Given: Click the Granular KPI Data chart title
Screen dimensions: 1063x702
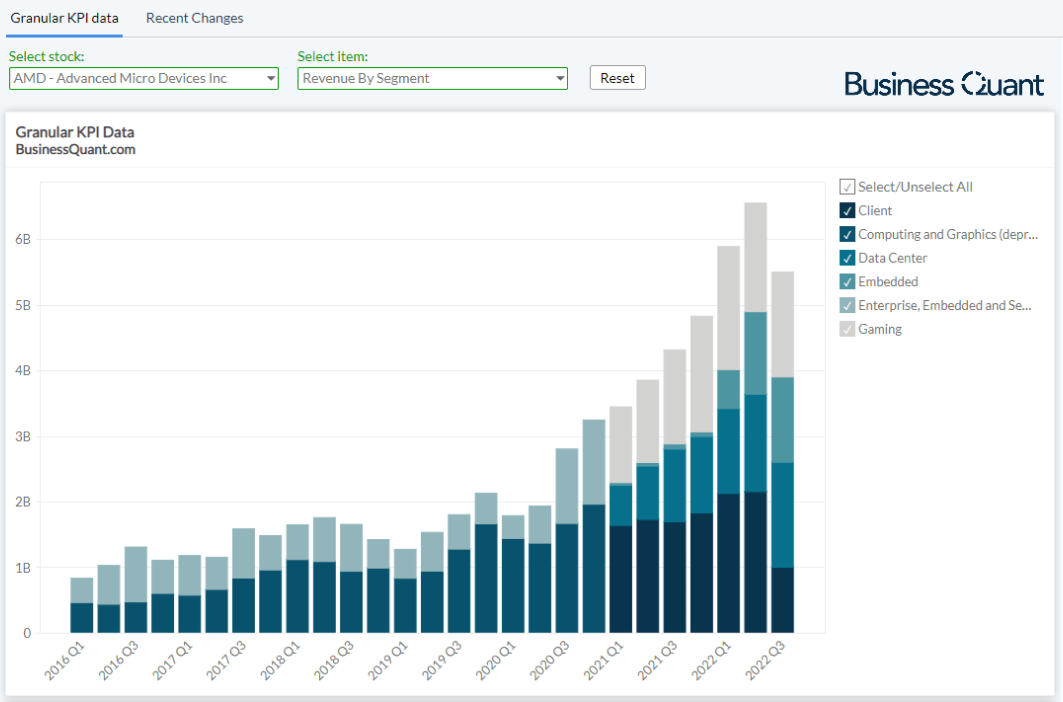Looking at the screenshot, I should [74, 132].
